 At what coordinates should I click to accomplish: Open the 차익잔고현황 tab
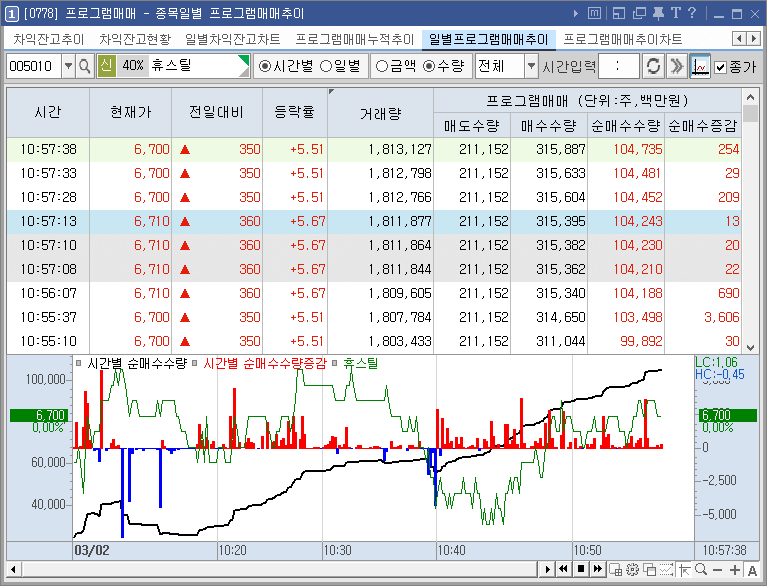[x=135, y=39]
